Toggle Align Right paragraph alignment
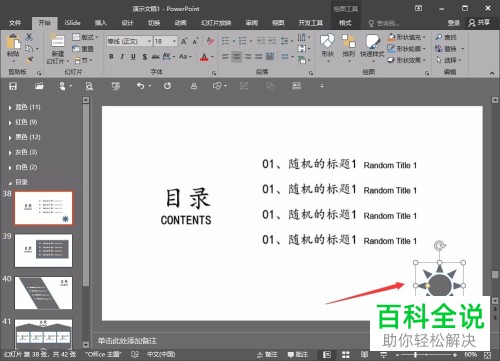The width and height of the screenshot is (500, 361). pyautogui.click(x=248, y=57)
